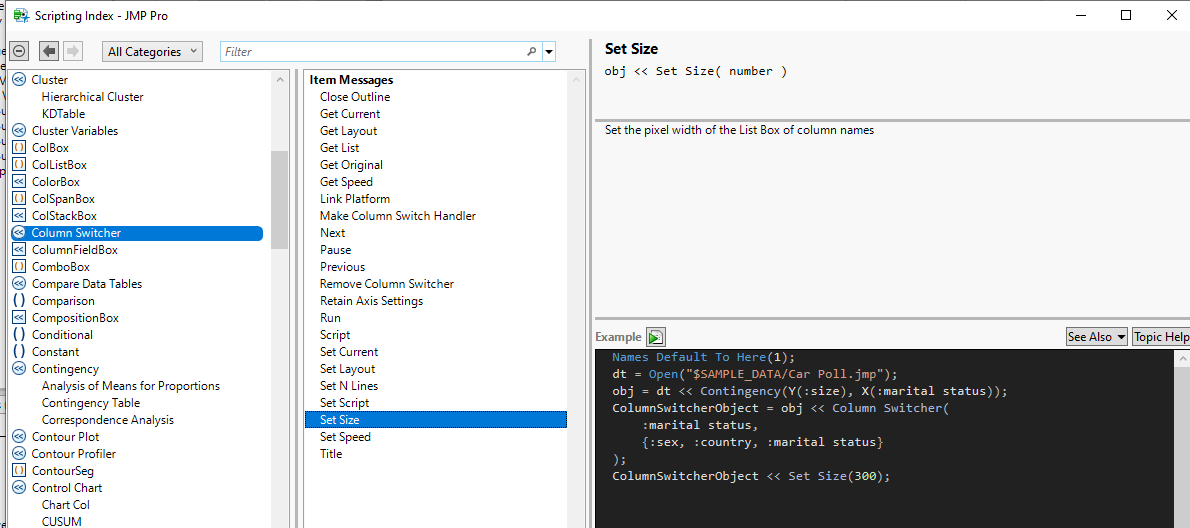Click the icon beside ColorBox
Image resolution: width=1190 pixels, height=528 pixels.
[19, 182]
